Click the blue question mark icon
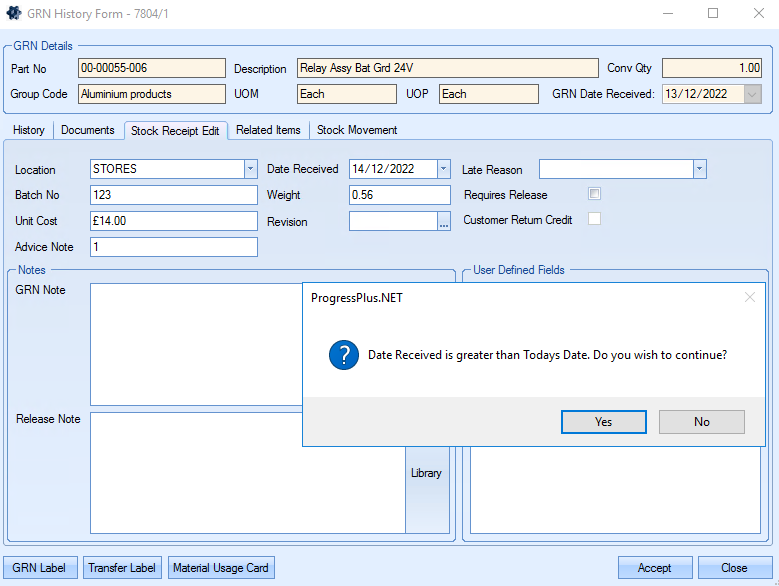 coord(344,355)
